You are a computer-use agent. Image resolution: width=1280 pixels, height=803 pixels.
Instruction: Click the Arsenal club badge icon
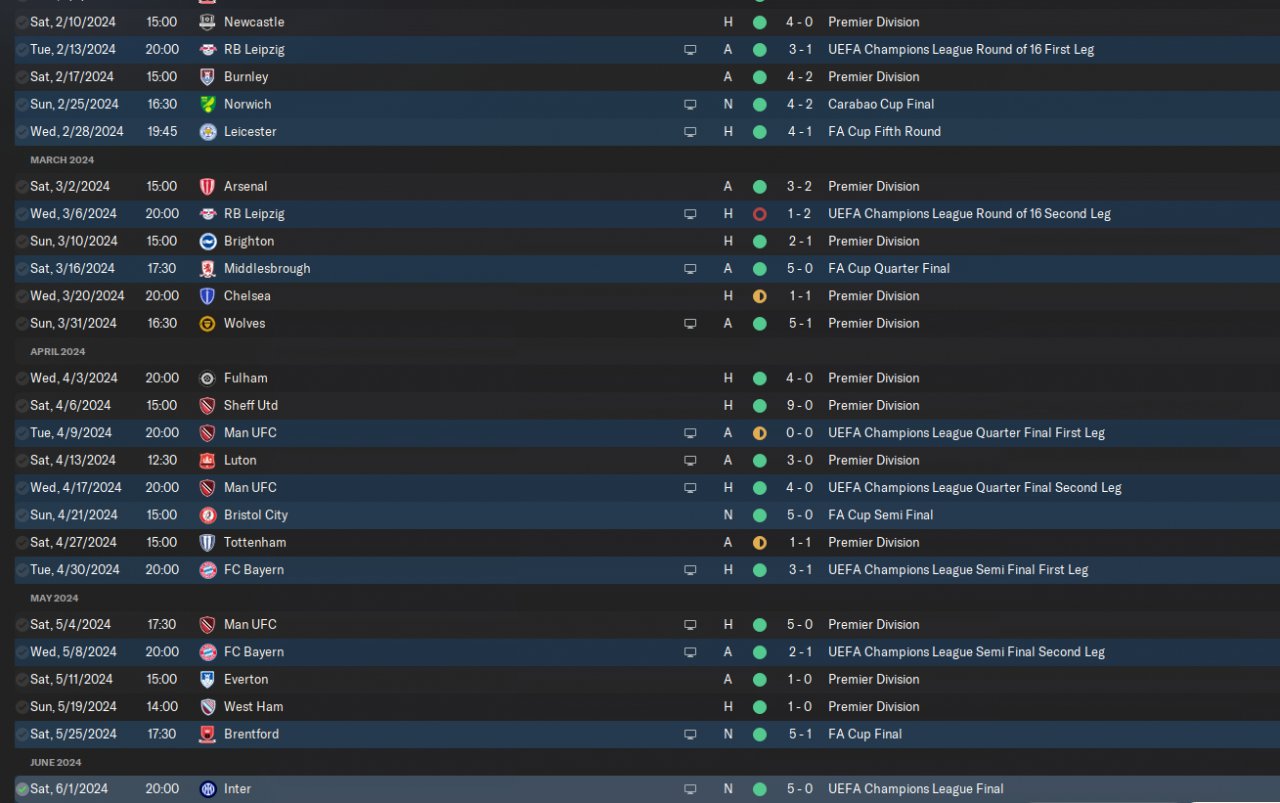click(207, 186)
